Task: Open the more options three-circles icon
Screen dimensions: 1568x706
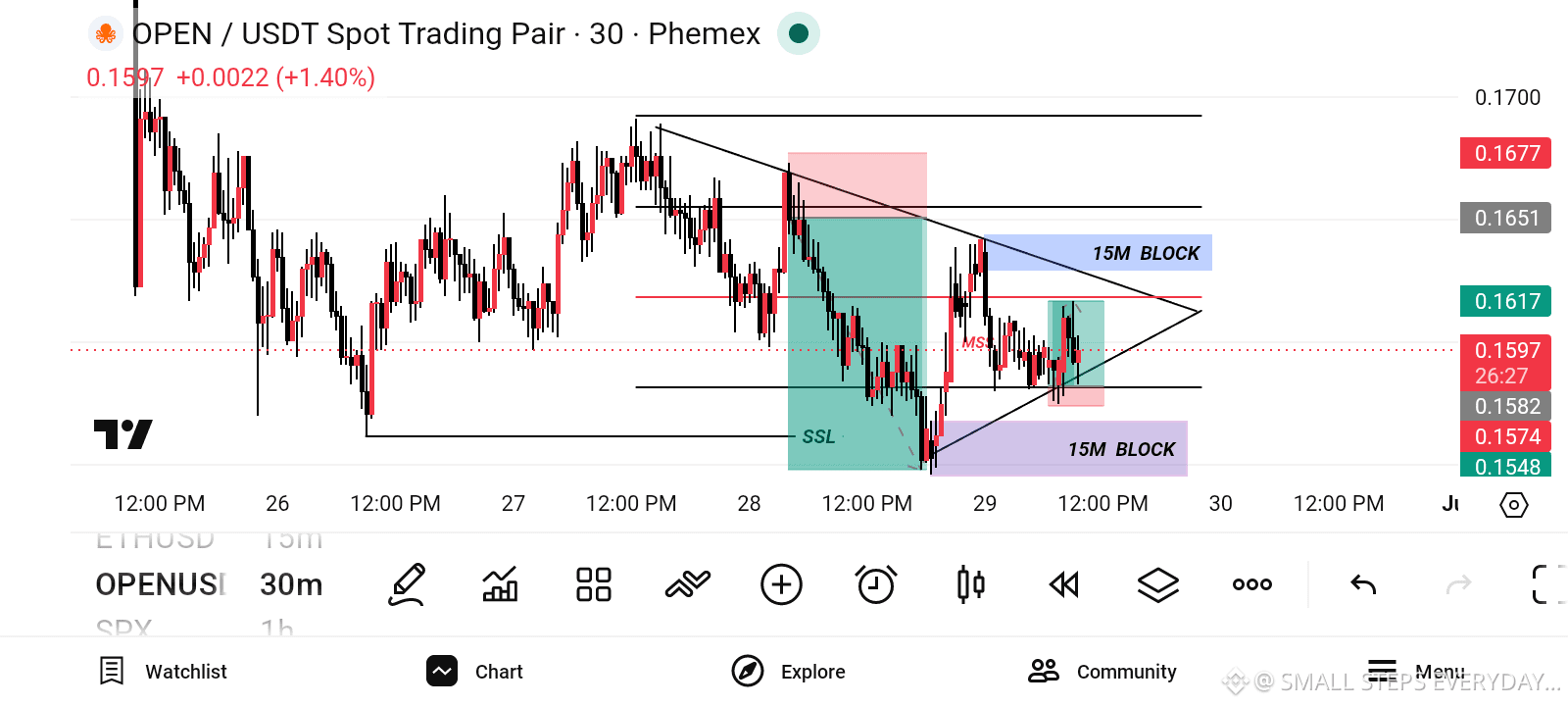Action: tap(1252, 584)
